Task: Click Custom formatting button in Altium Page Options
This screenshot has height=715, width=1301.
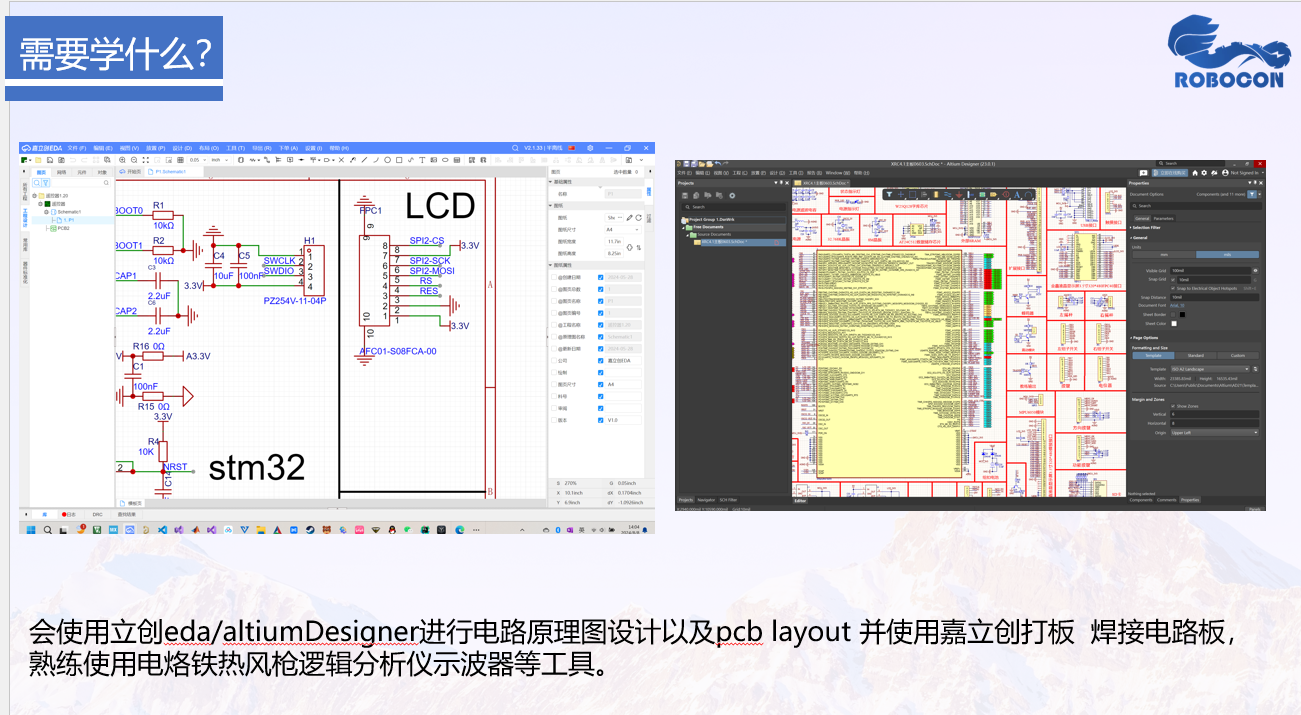Action: pos(1237,355)
